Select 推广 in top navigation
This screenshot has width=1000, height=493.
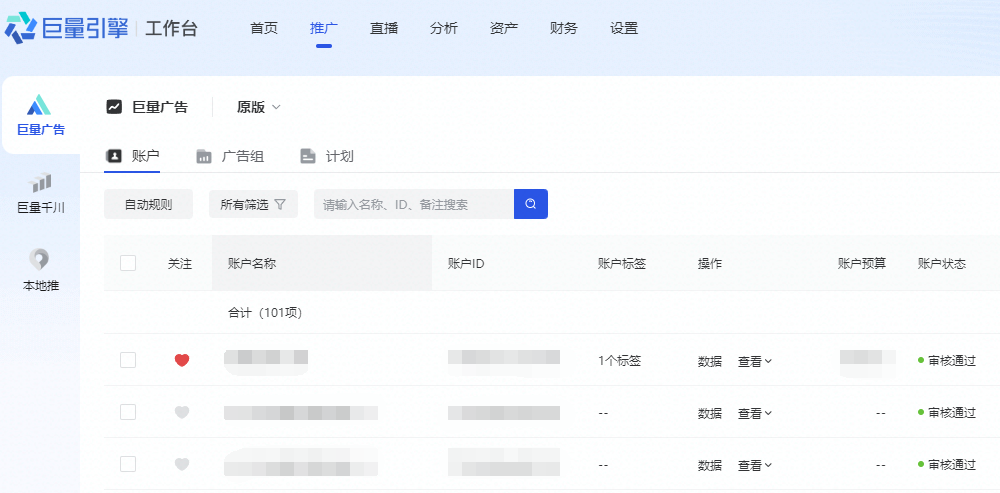coord(324,29)
